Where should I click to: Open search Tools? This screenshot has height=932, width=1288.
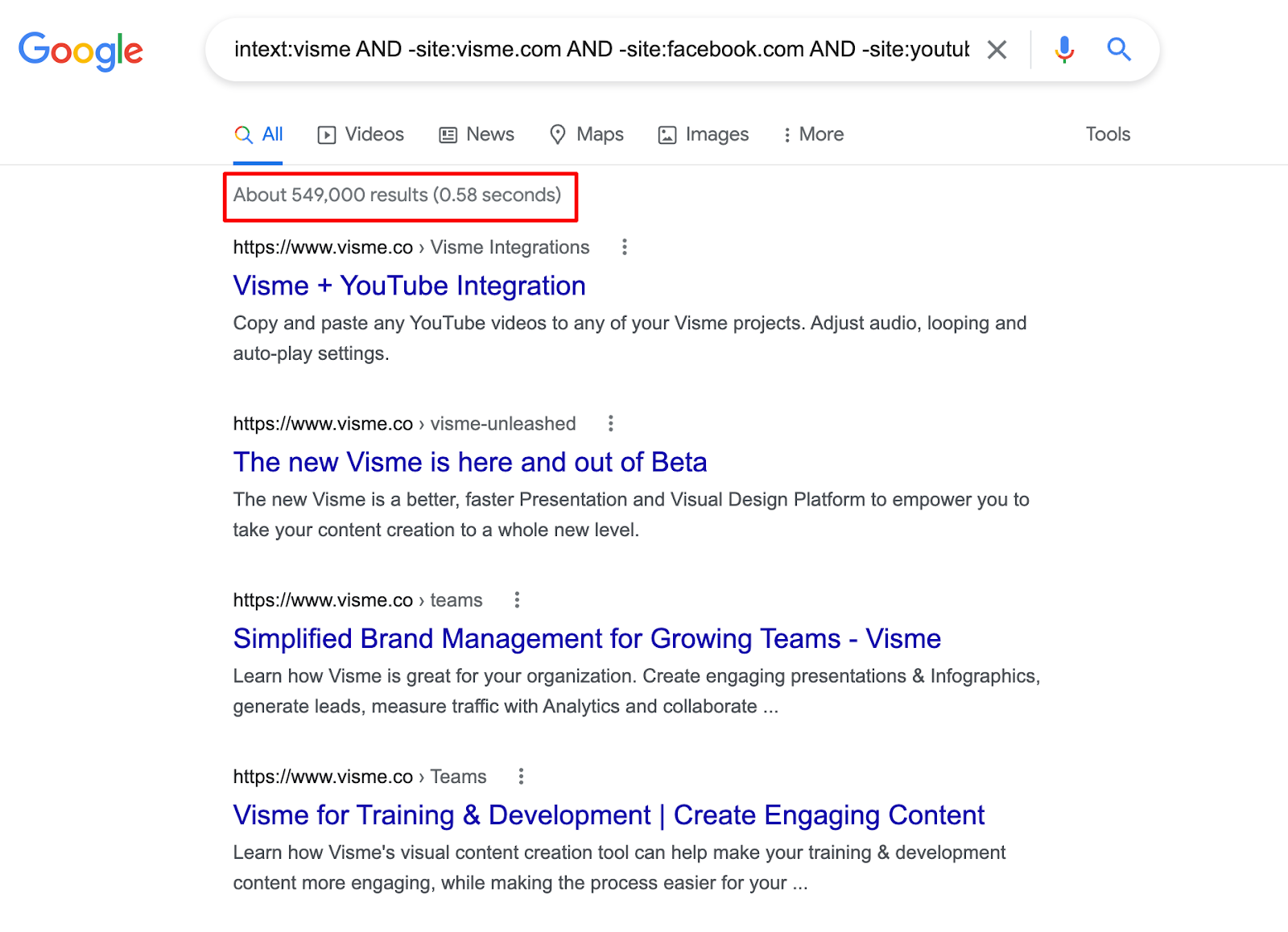click(1108, 134)
